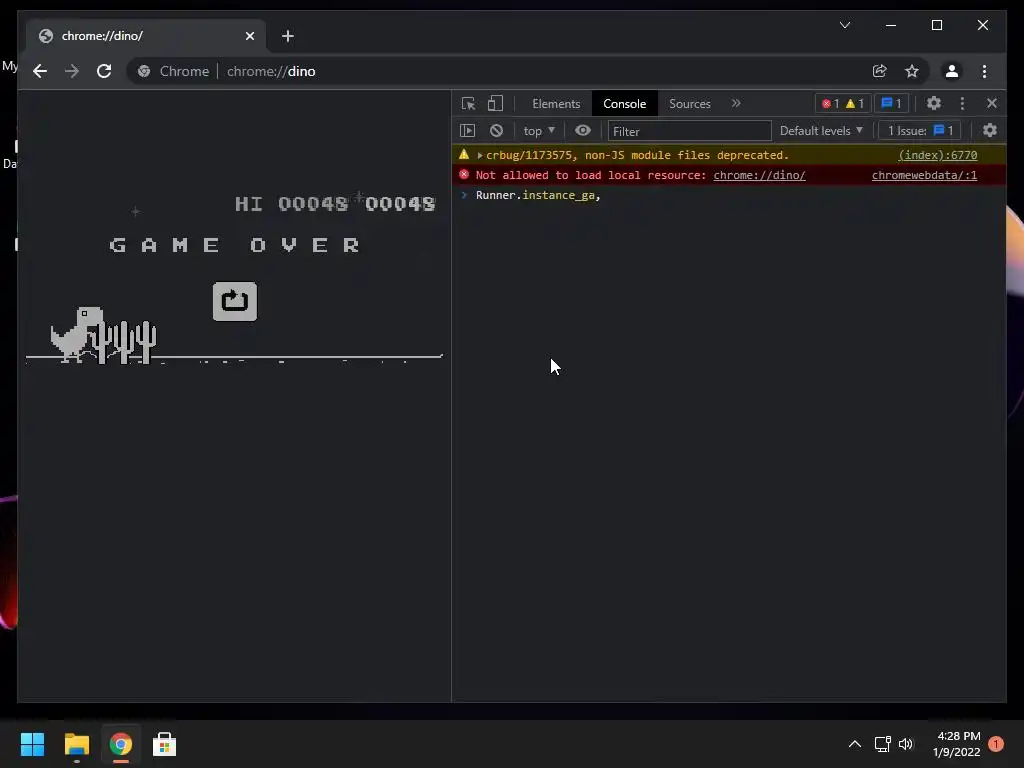
Task: Open the tab search chevron
Action: pos(844,25)
